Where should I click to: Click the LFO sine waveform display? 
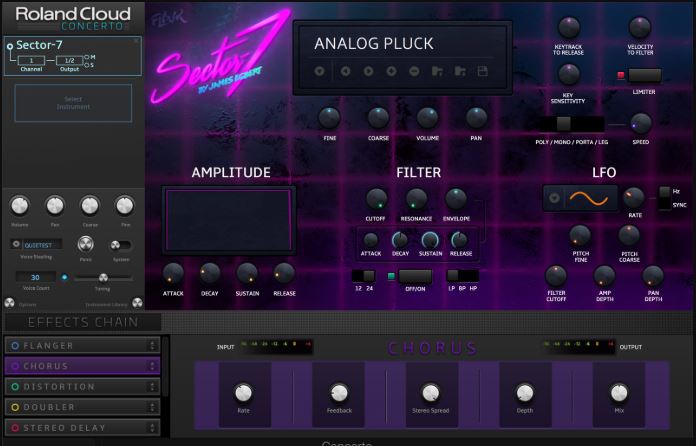pos(589,198)
